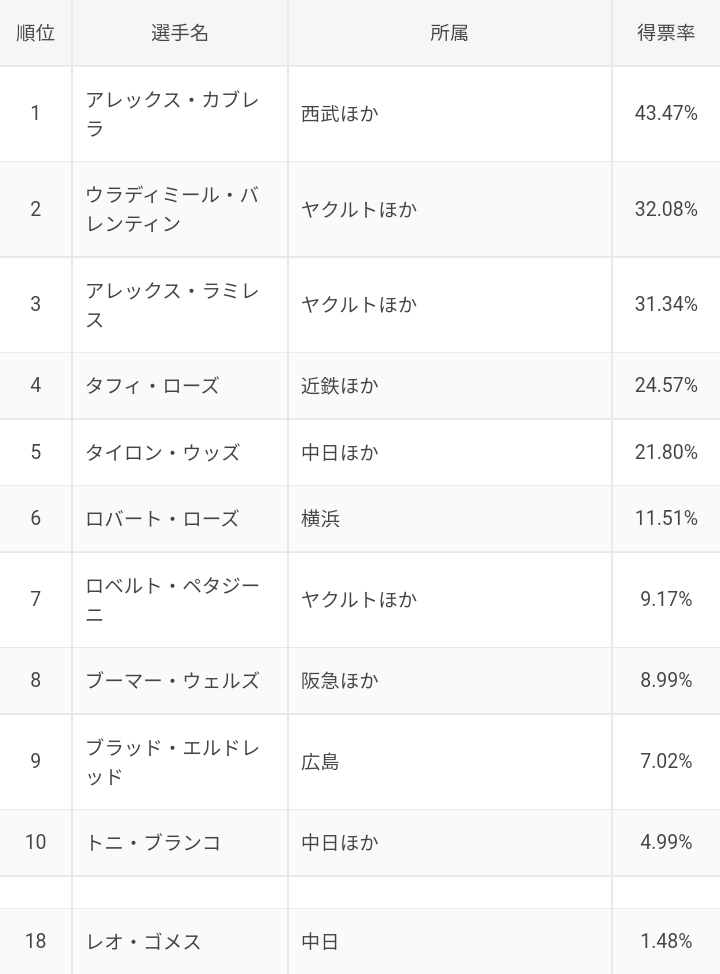The width and height of the screenshot is (720, 974).
Task: Click the 順位 column header
Action: pos(35,32)
